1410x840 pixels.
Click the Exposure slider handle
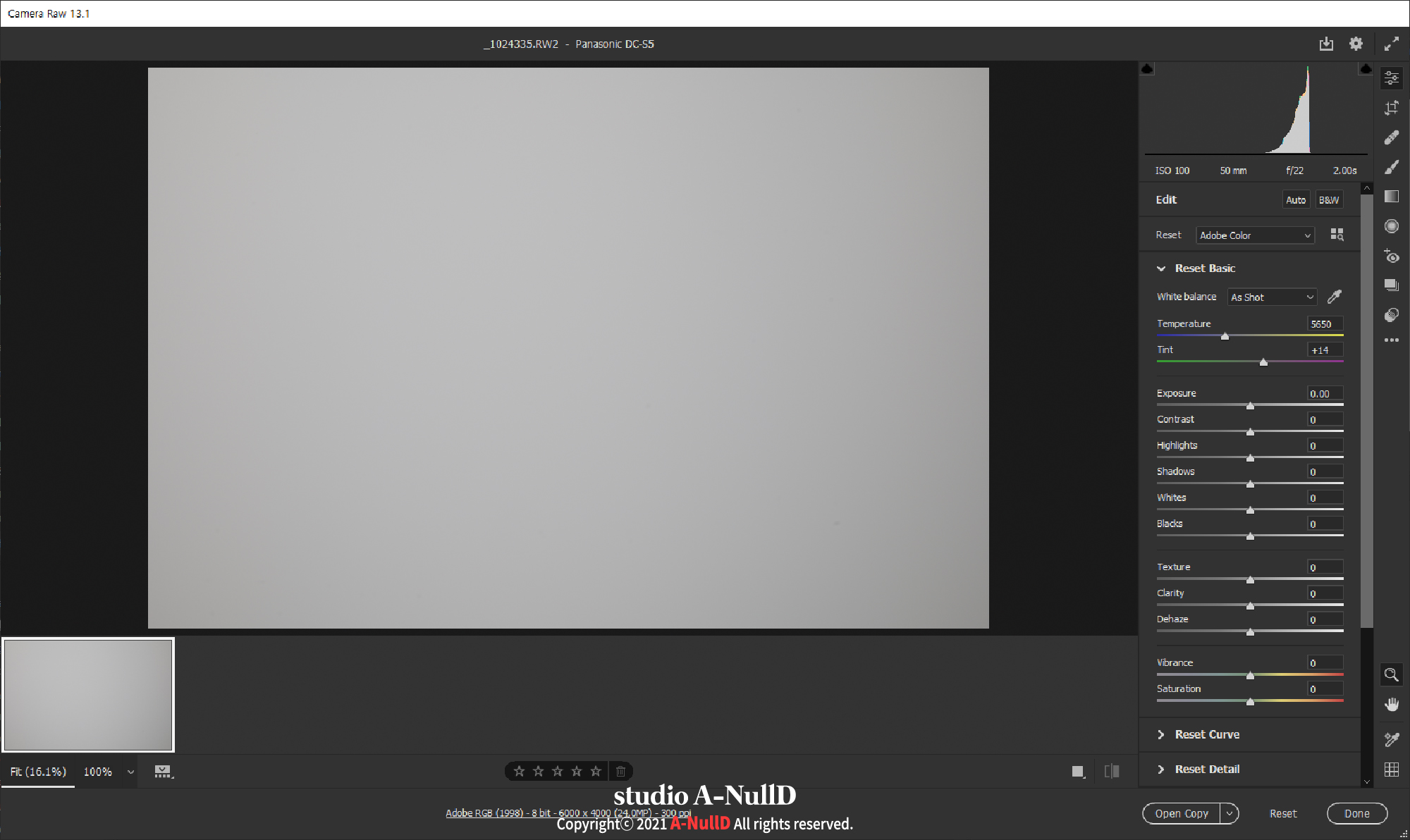pos(1250,406)
